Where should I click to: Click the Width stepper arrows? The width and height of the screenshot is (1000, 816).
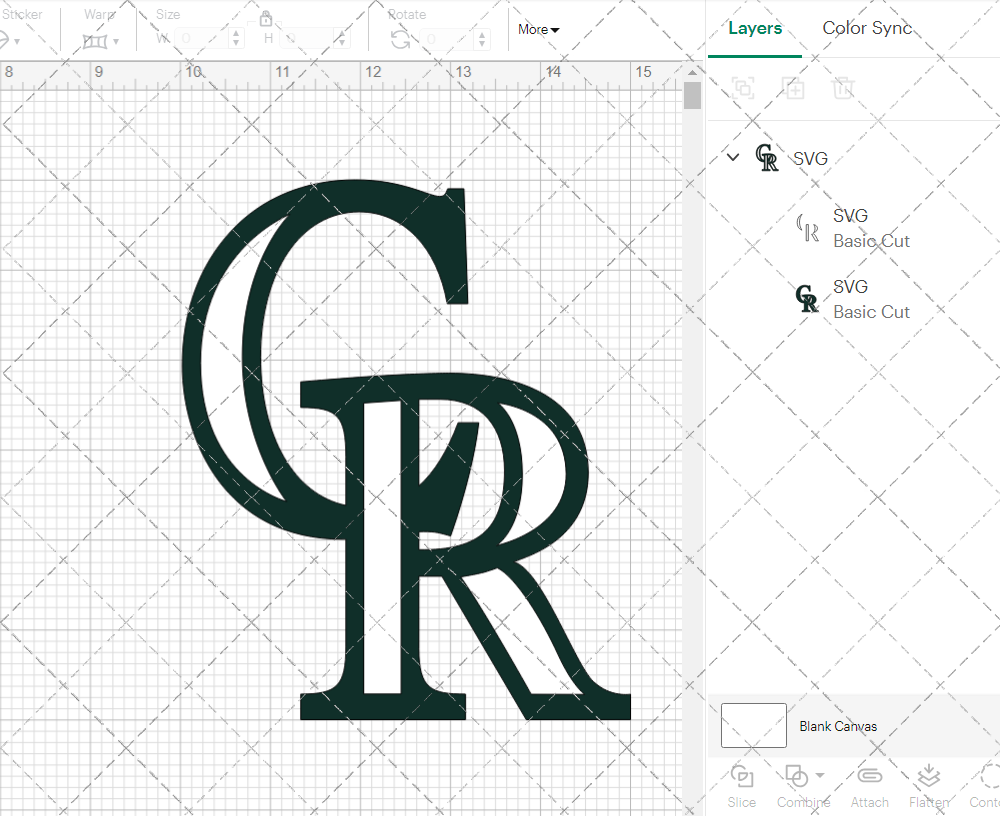click(236, 39)
